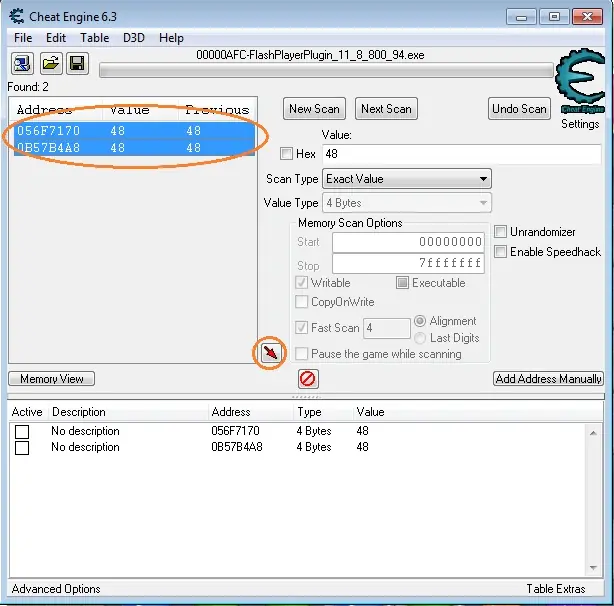Click 4 Bytes type for address 0B57B4A8

coord(314,447)
